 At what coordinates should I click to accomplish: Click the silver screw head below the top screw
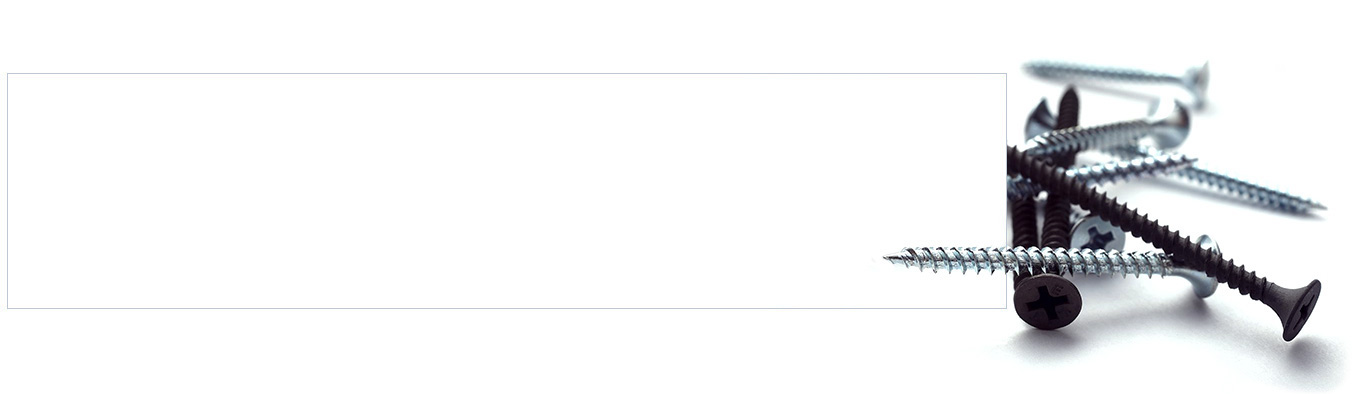pos(1171,123)
